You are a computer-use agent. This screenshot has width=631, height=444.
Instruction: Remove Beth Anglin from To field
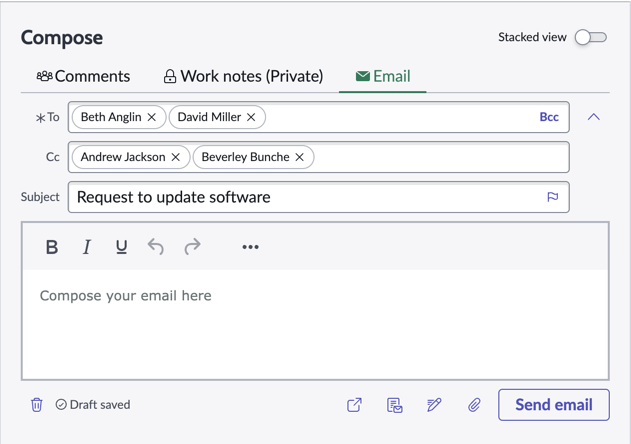[x=152, y=117]
